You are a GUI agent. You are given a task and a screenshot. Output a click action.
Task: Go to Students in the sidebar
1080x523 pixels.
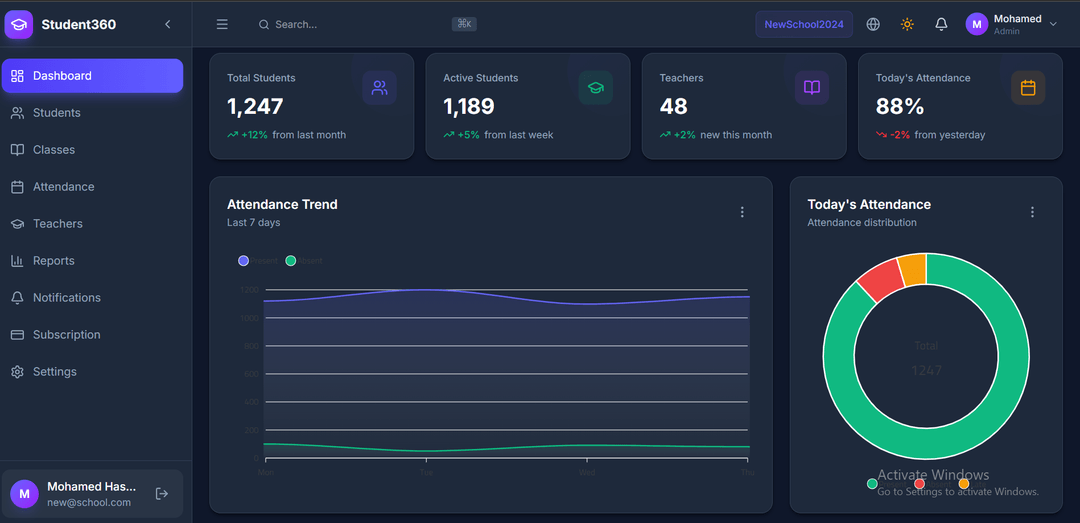click(56, 113)
